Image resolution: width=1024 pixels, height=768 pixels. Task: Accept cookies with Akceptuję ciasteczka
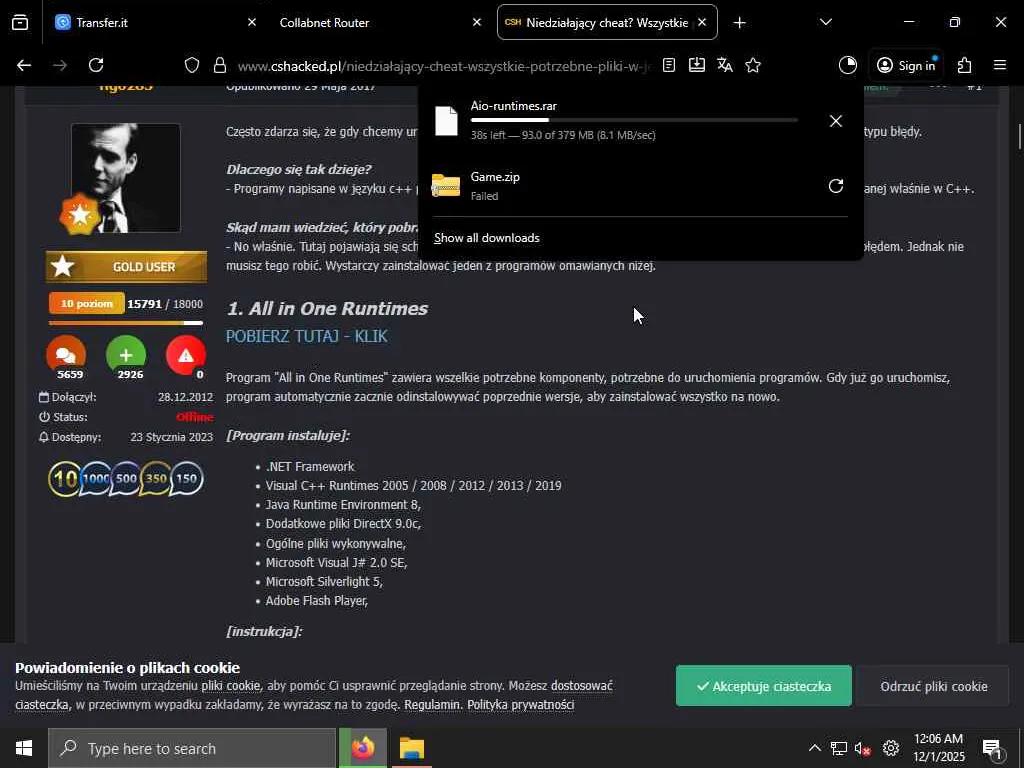(x=763, y=686)
